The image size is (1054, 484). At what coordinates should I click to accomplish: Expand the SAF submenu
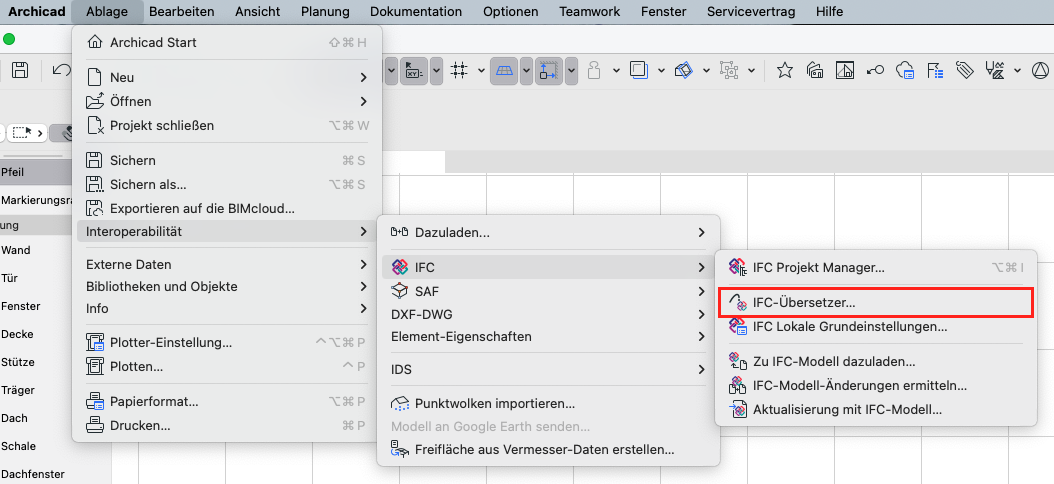click(x=549, y=291)
